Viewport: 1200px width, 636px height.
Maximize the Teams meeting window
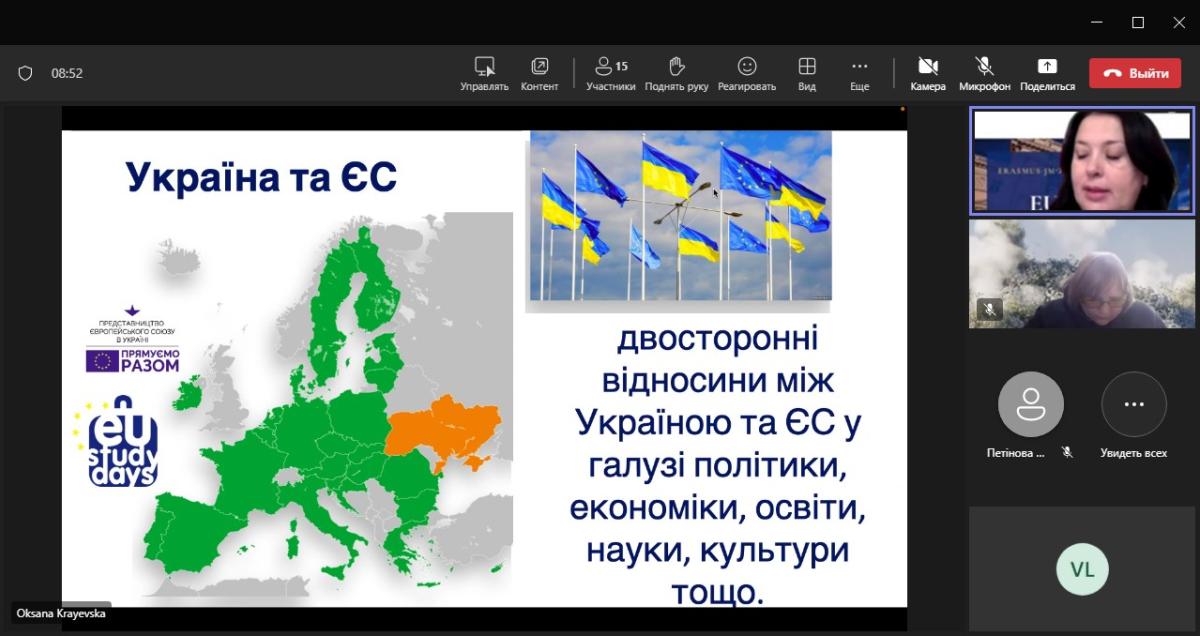point(1138,22)
